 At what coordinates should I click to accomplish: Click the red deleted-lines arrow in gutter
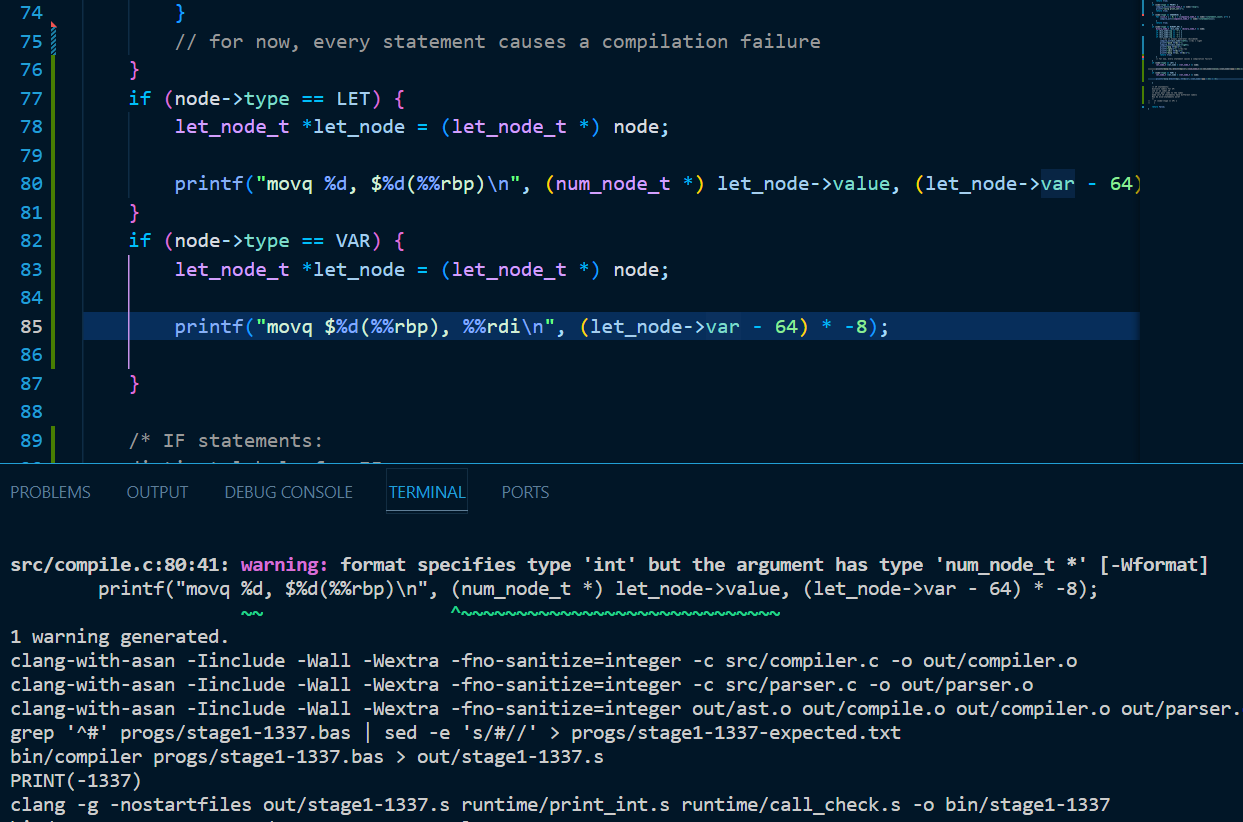pyautogui.click(x=53, y=24)
